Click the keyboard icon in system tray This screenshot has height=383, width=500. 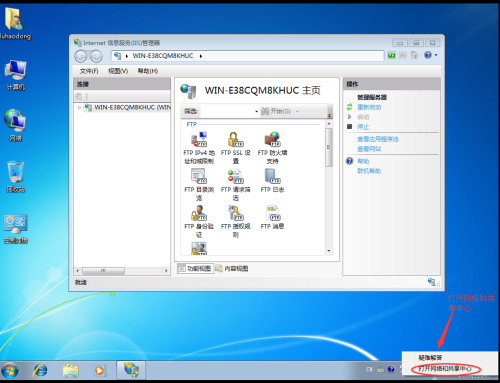click(380, 369)
